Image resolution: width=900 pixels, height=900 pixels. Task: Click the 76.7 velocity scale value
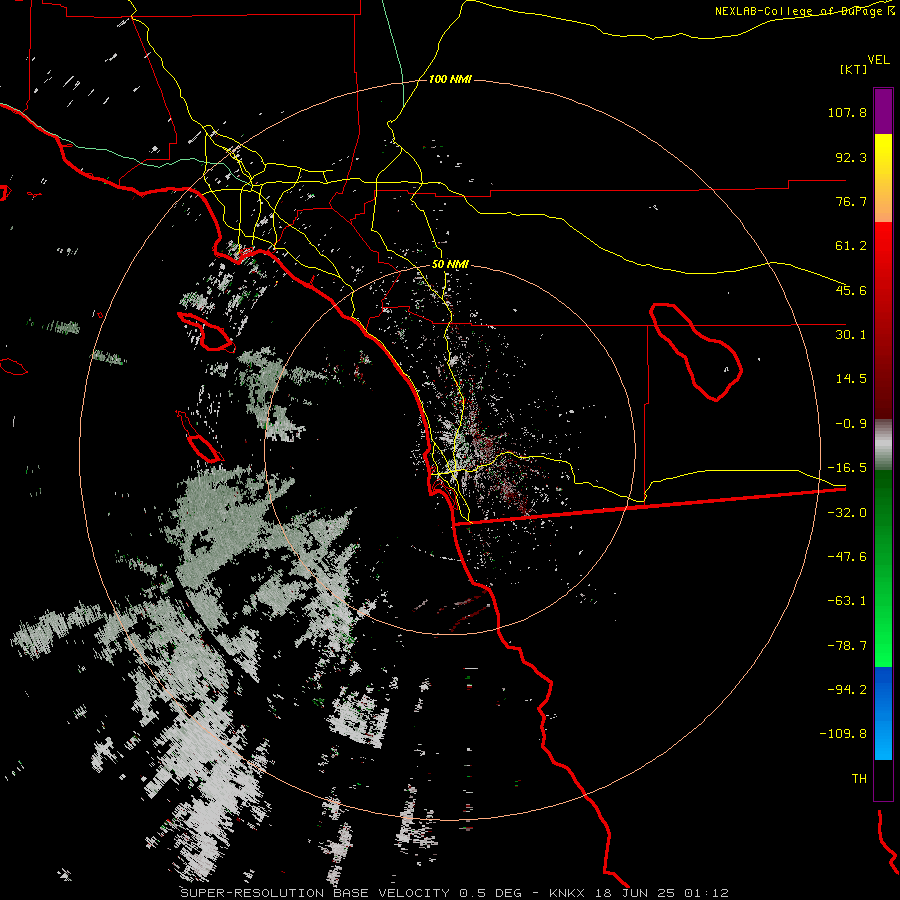tap(851, 201)
